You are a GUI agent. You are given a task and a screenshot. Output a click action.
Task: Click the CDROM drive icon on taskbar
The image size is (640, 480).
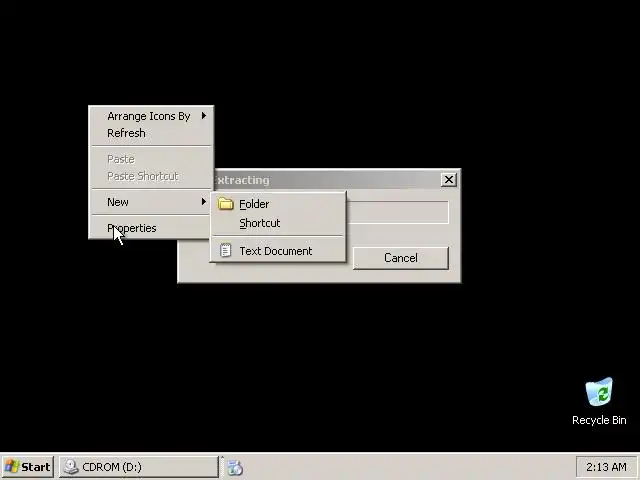click(x=71, y=467)
